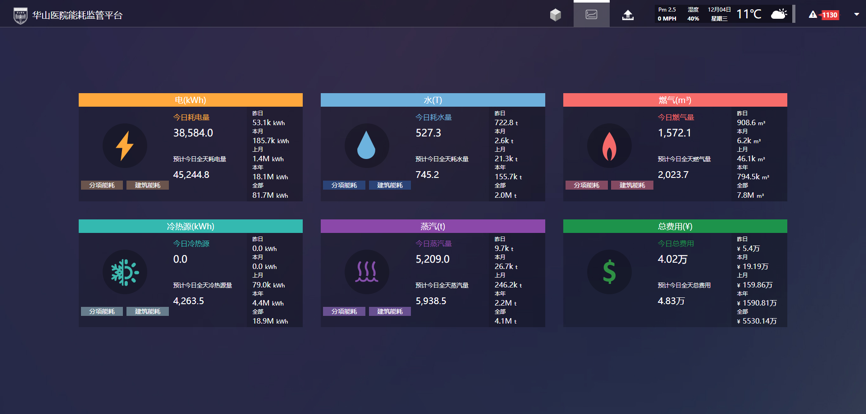Click the electricity lightning bolt icon
The width and height of the screenshot is (866, 414).
pyautogui.click(x=125, y=146)
